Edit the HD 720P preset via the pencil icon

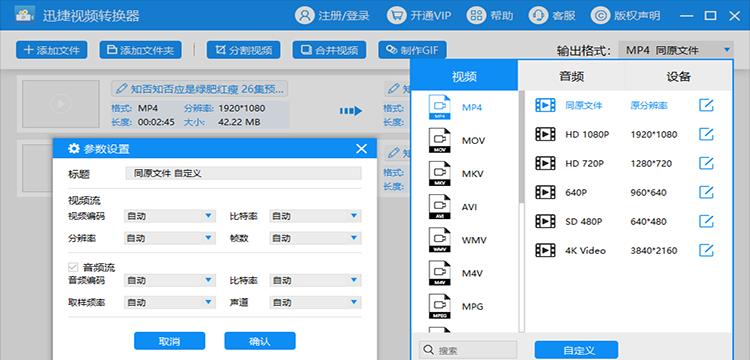coord(706,164)
